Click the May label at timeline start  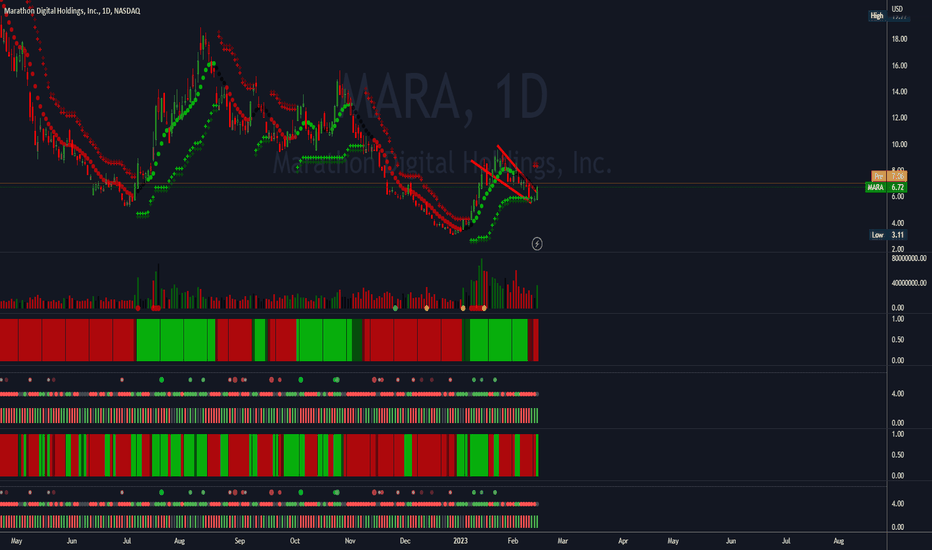16,541
